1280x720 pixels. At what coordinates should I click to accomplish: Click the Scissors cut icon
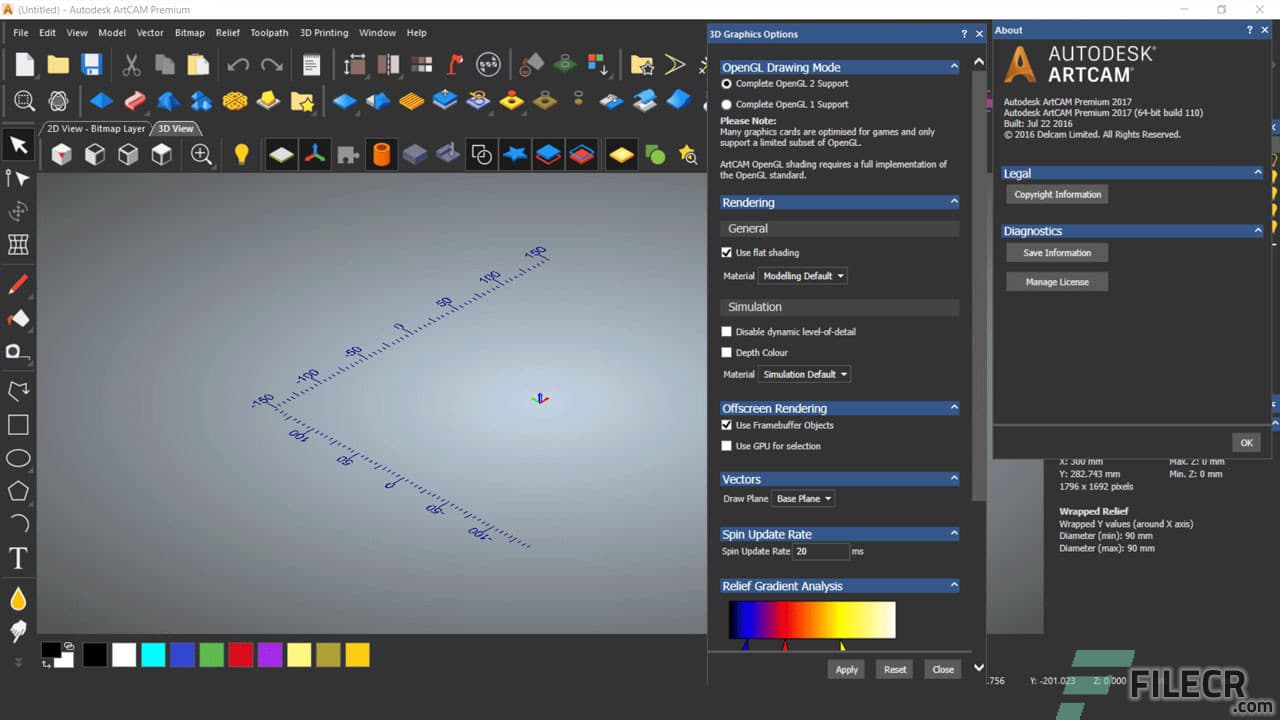pyautogui.click(x=131, y=63)
